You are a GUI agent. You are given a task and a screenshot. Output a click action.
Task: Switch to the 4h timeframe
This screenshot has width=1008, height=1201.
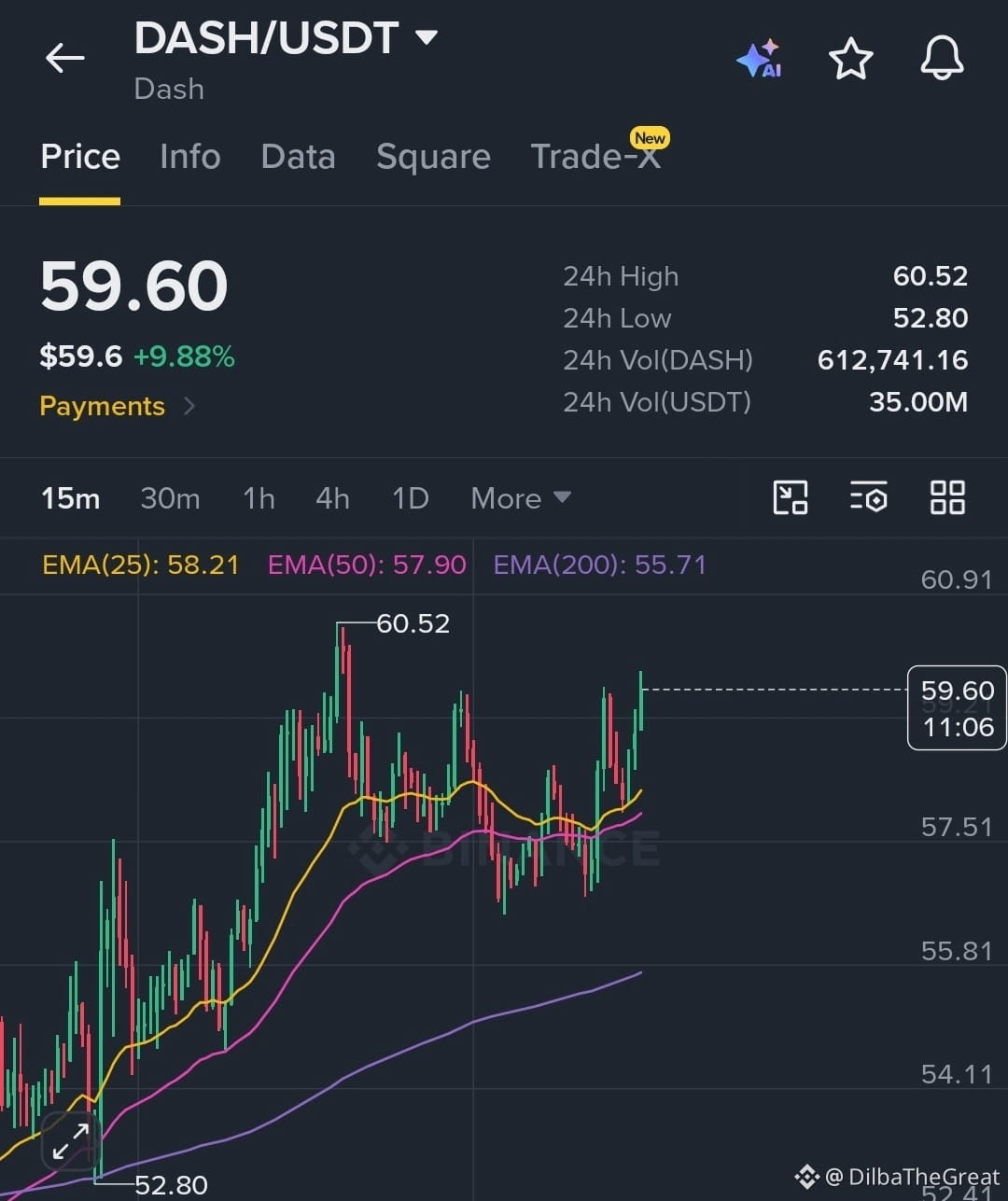332,498
